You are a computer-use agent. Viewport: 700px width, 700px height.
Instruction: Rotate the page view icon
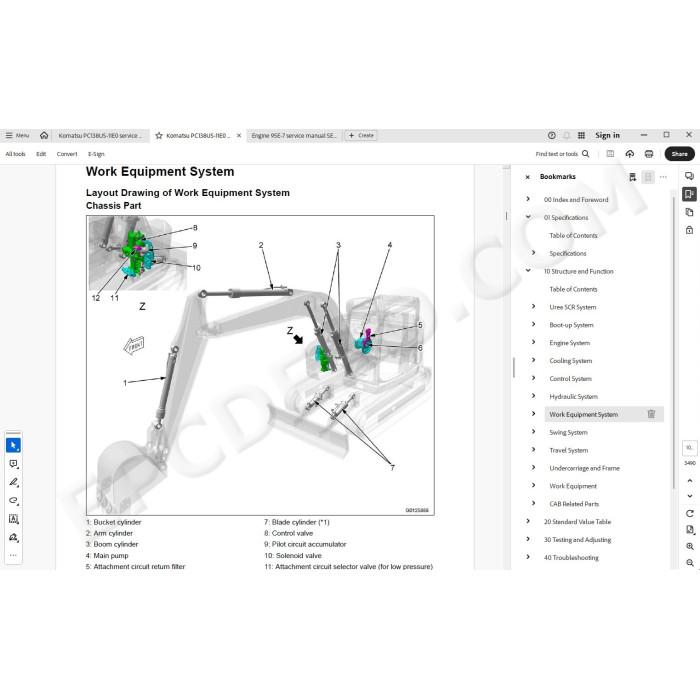click(690, 513)
